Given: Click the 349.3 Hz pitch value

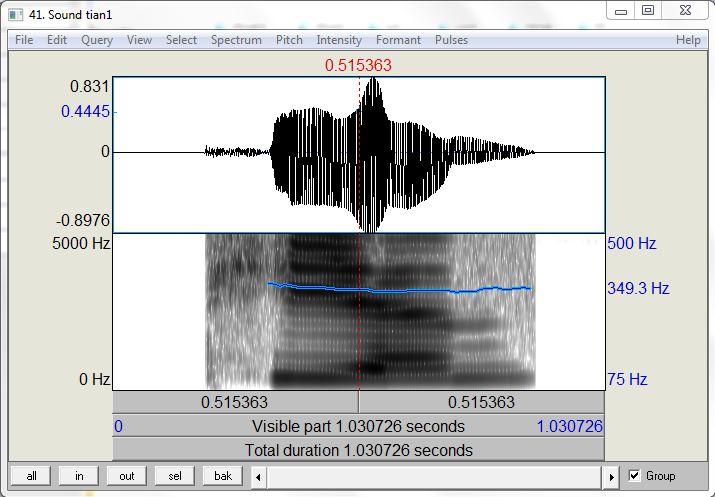Looking at the screenshot, I should (638, 288).
